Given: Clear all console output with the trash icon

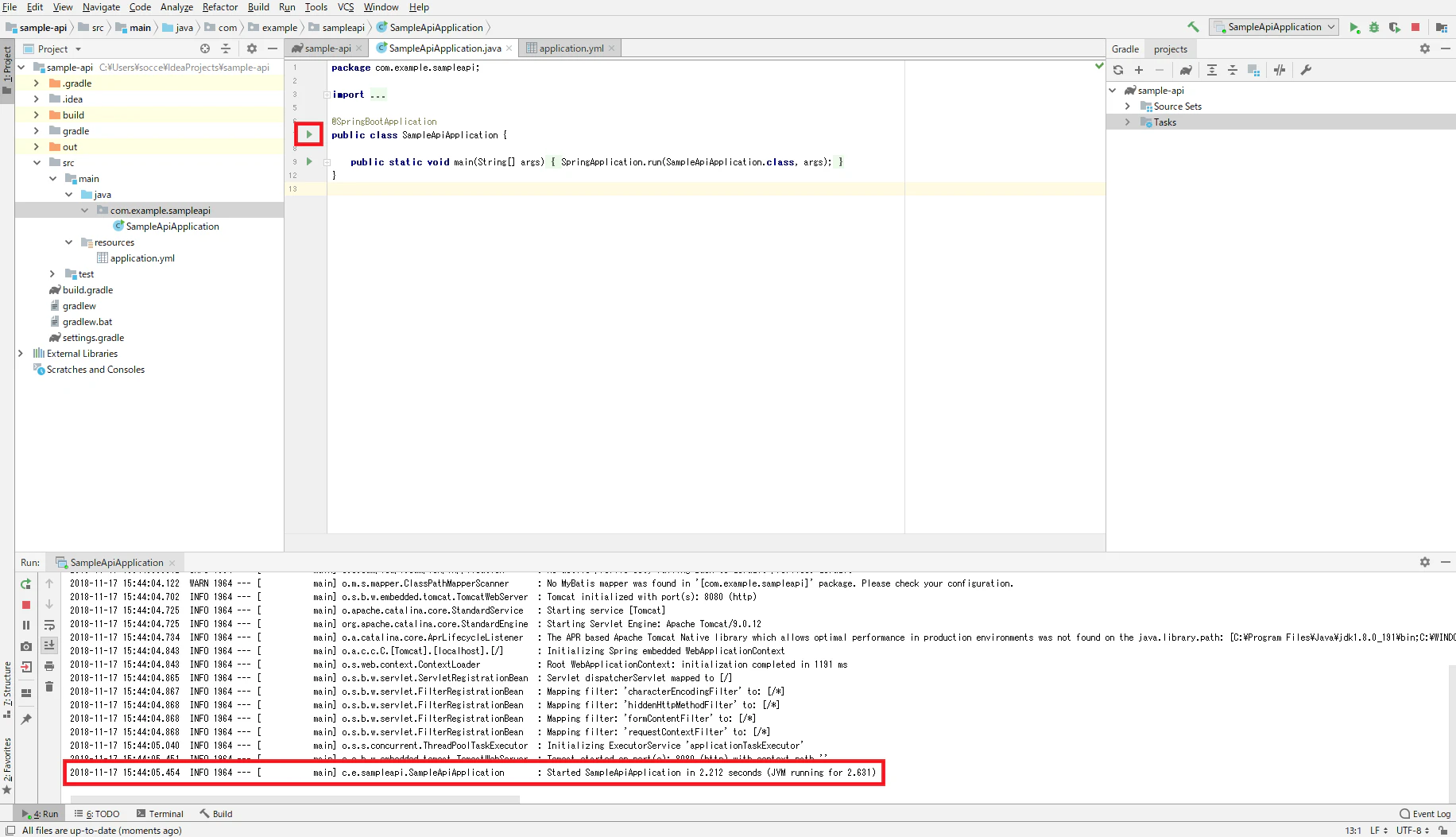Looking at the screenshot, I should [49, 687].
